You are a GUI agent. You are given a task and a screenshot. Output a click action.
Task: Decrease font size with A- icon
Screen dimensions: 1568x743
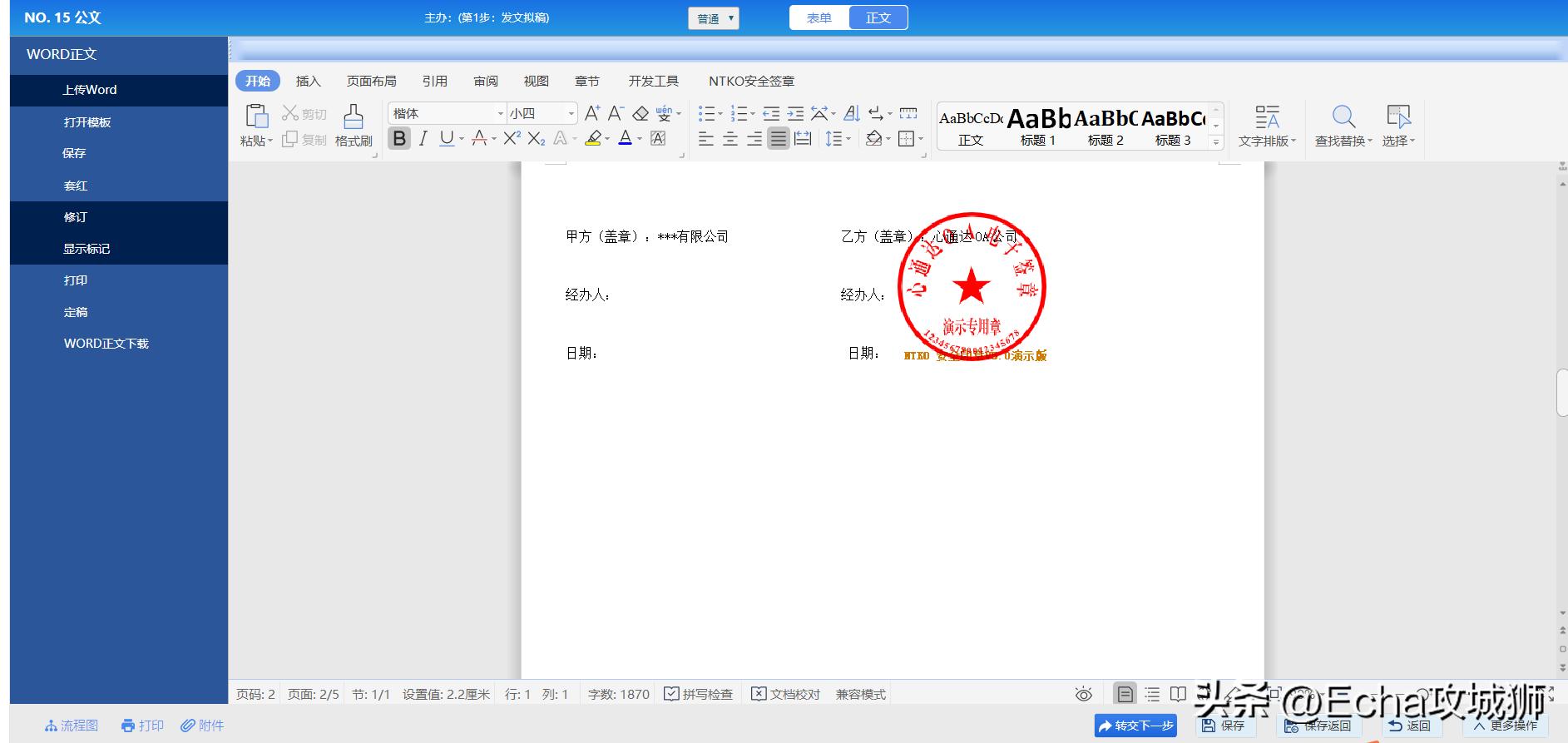coord(616,113)
